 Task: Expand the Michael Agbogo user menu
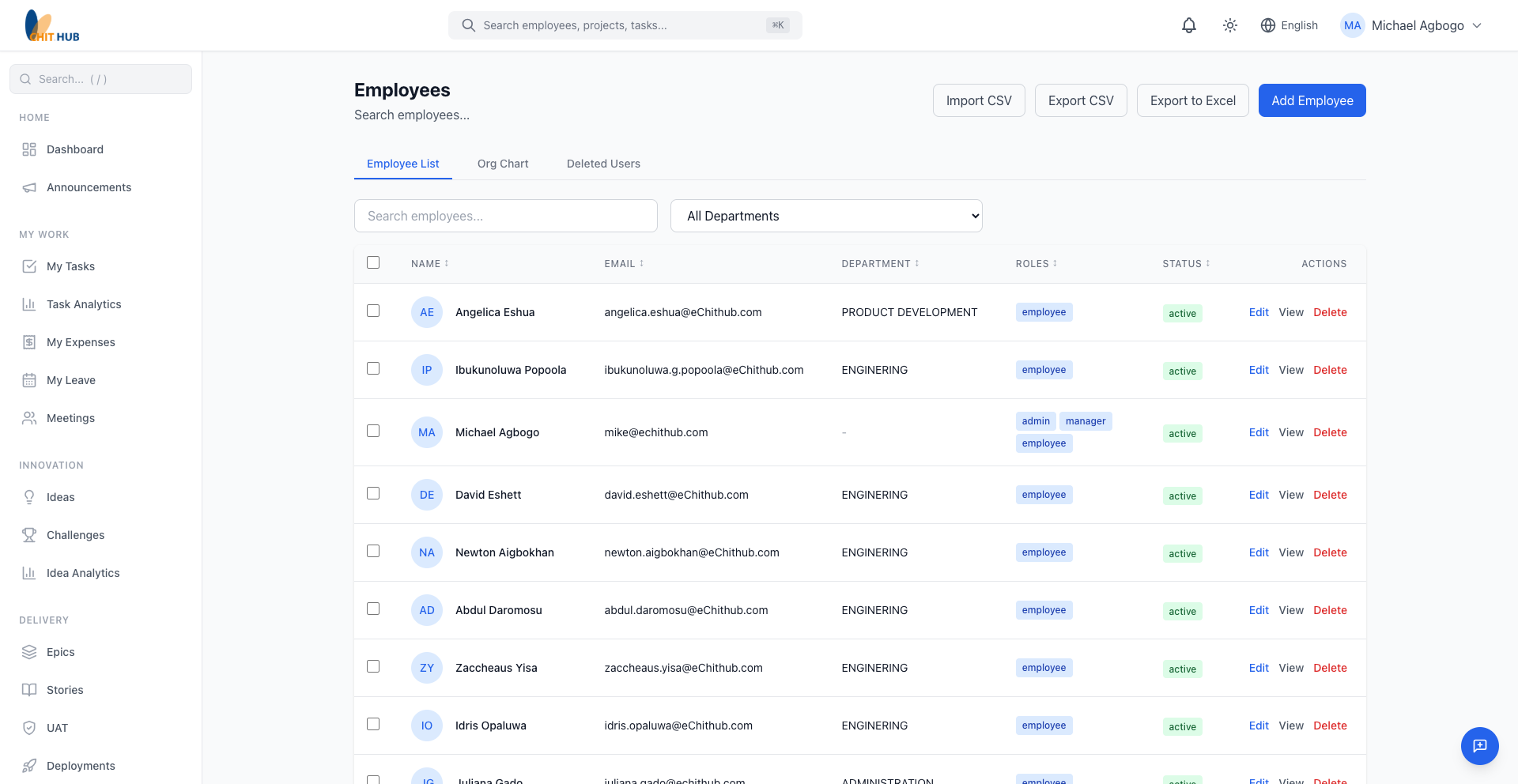tap(1411, 25)
